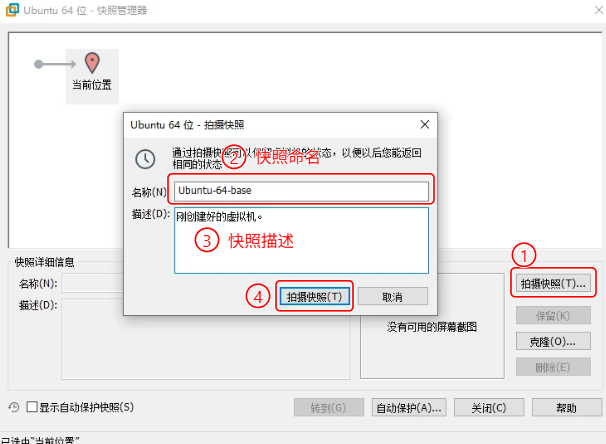Screen dimensions: 606x444
Task: Open 帮助 help
Action: [567, 407]
